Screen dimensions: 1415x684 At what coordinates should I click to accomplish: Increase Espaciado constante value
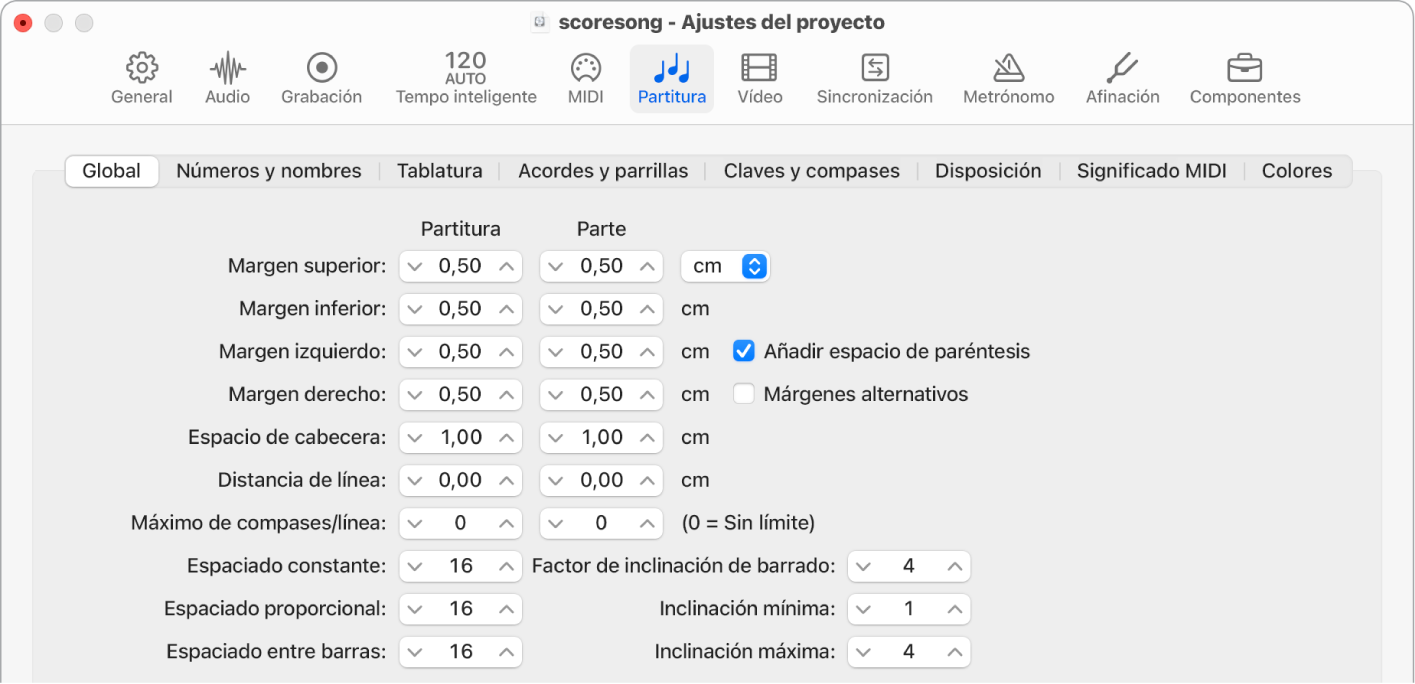(508, 566)
